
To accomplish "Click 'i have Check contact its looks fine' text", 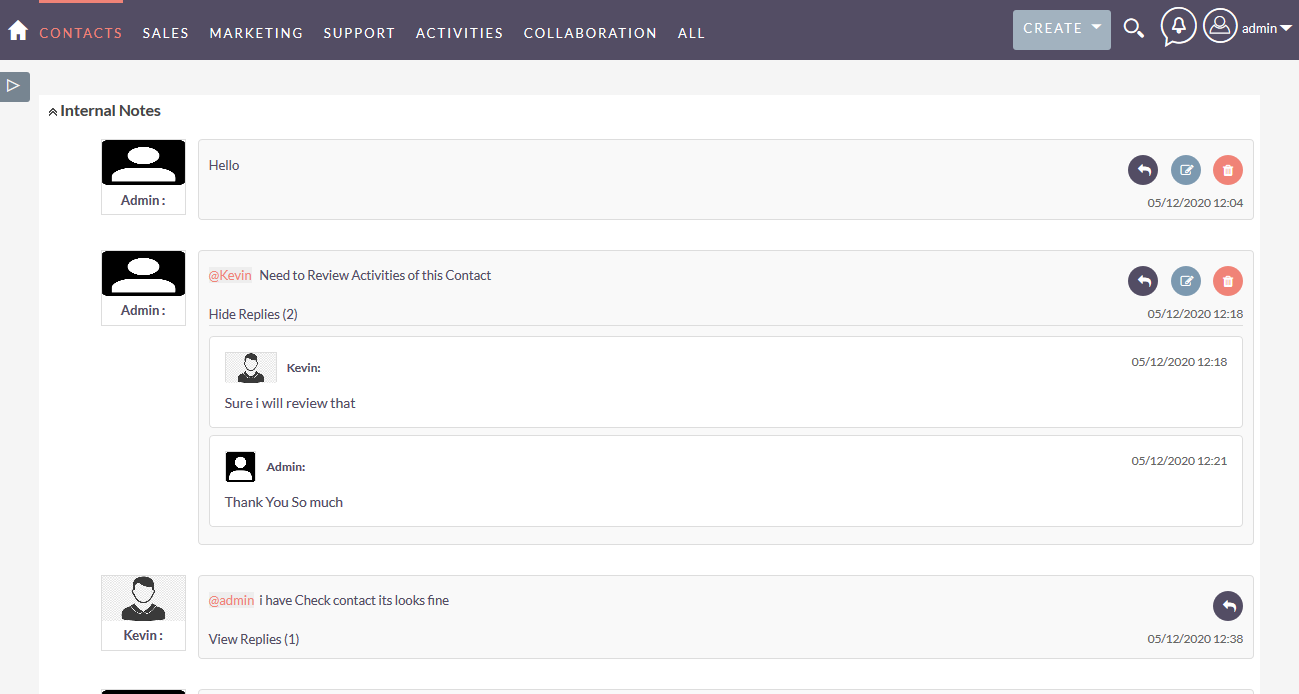I will click(354, 600).
